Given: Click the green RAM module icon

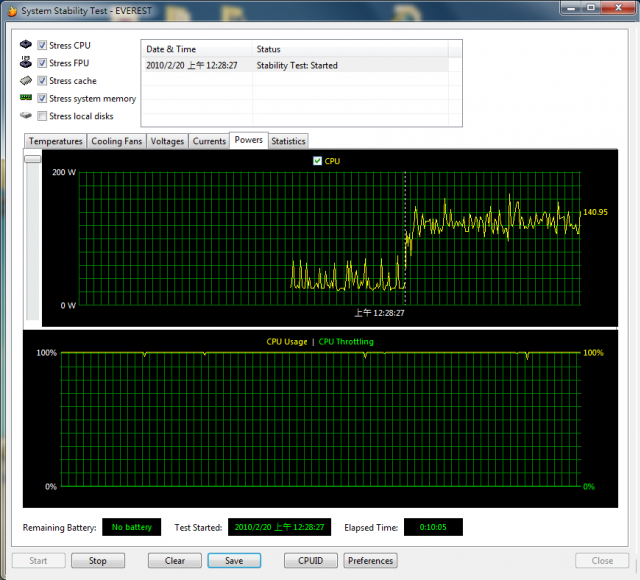Looking at the screenshot, I should [26, 97].
